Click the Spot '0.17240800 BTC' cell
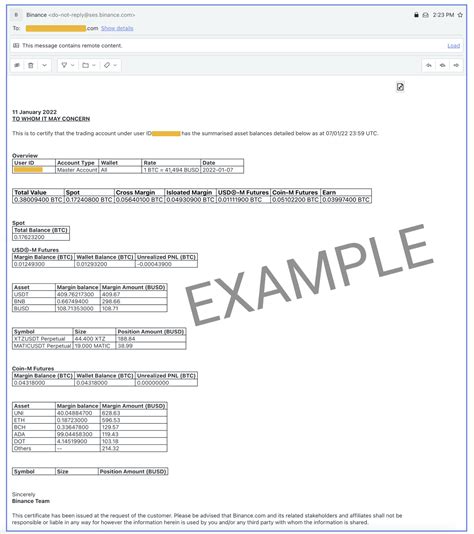The width and height of the screenshot is (474, 534). [x=89, y=200]
